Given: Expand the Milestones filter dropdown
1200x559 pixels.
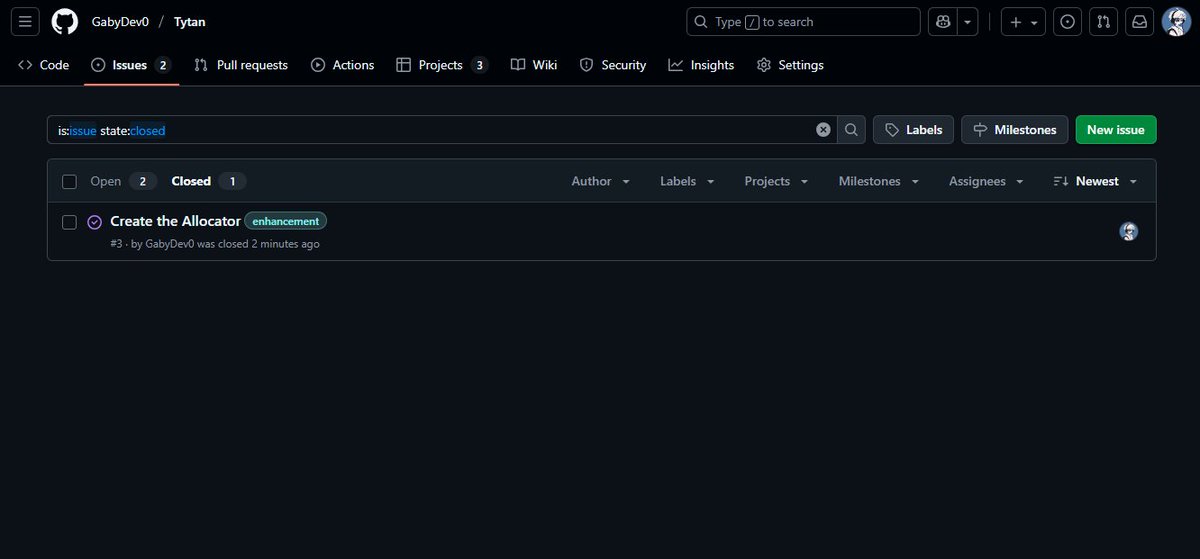Looking at the screenshot, I should tap(879, 181).
